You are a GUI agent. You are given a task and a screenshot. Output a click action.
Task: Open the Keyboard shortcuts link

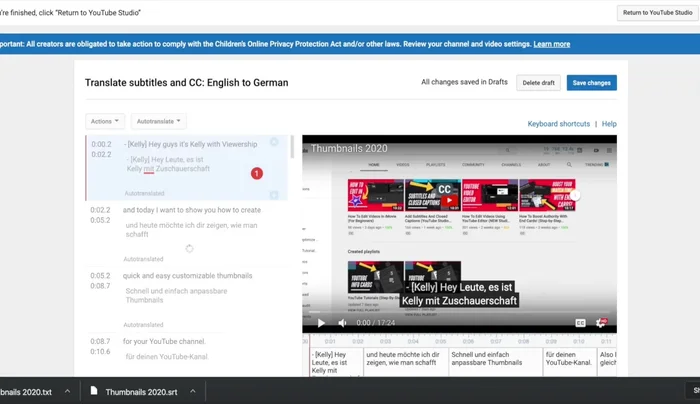[x=558, y=124]
